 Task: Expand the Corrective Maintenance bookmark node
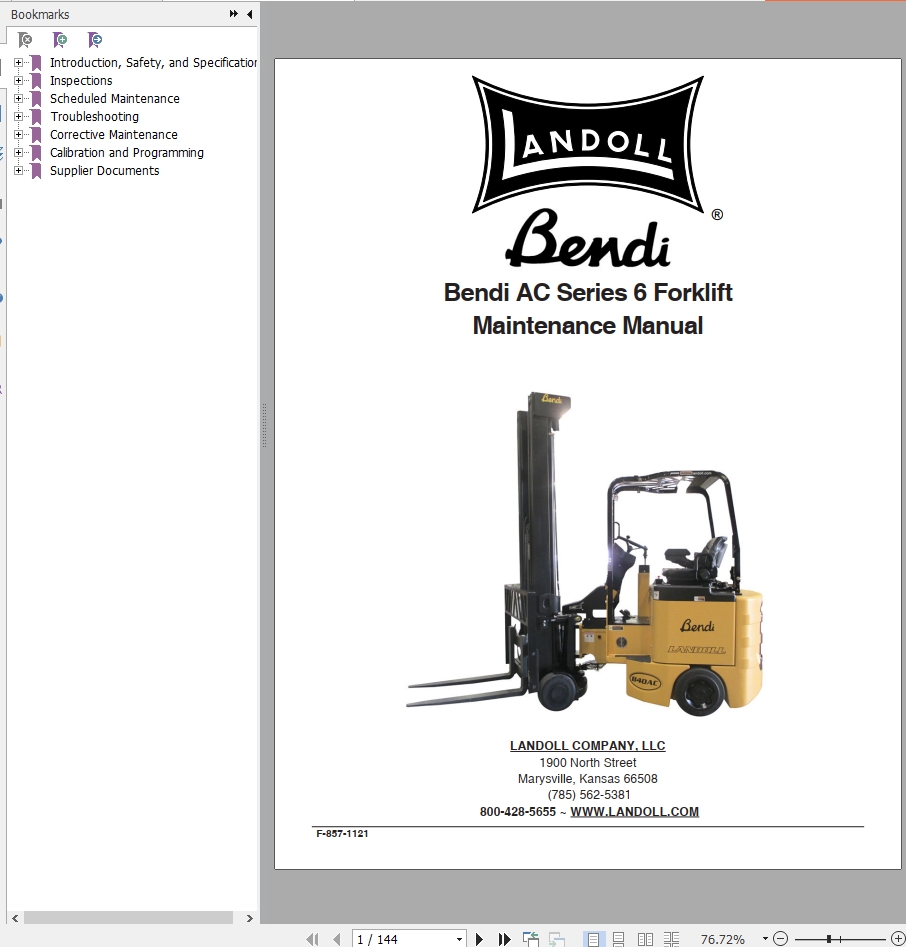click(x=18, y=135)
